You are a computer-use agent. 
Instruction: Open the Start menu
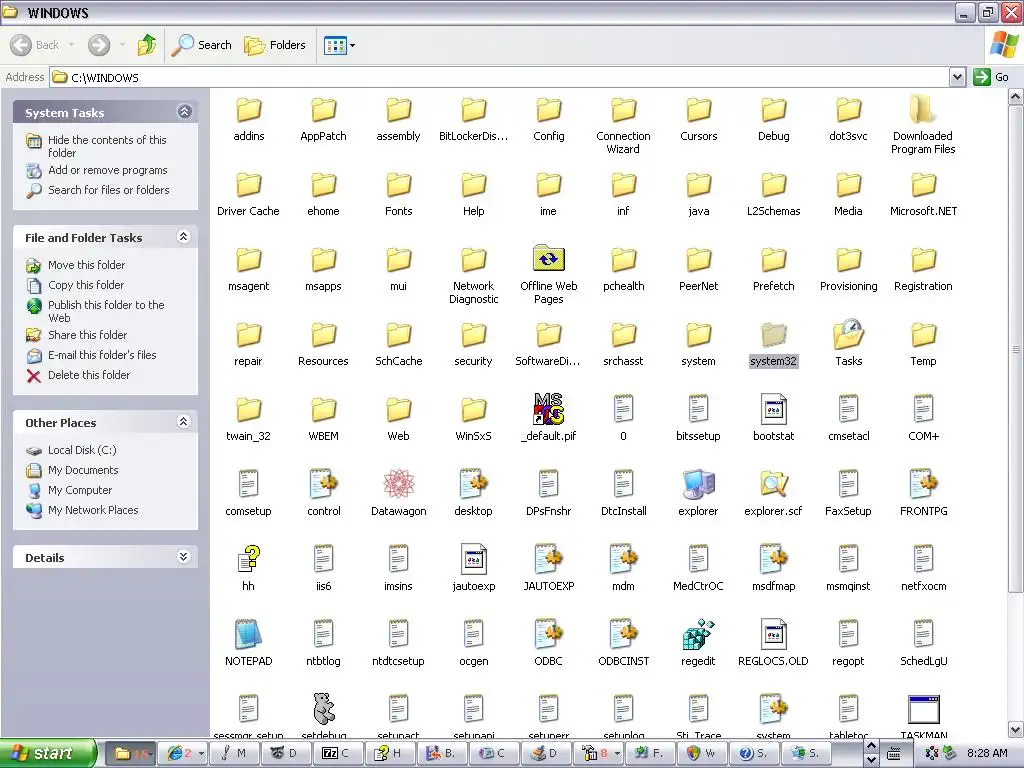coord(47,753)
